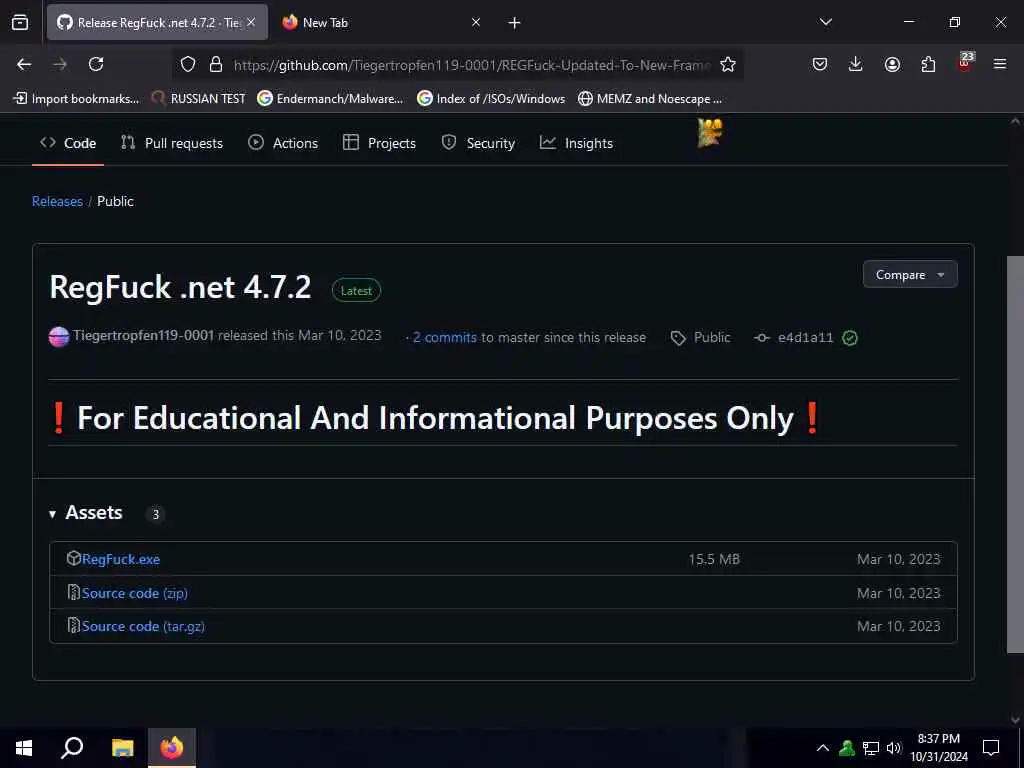Image resolution: width=1024 pixels, height=768 pixels.
Task: Show hidden system tray icons
Action: [823, 748]
